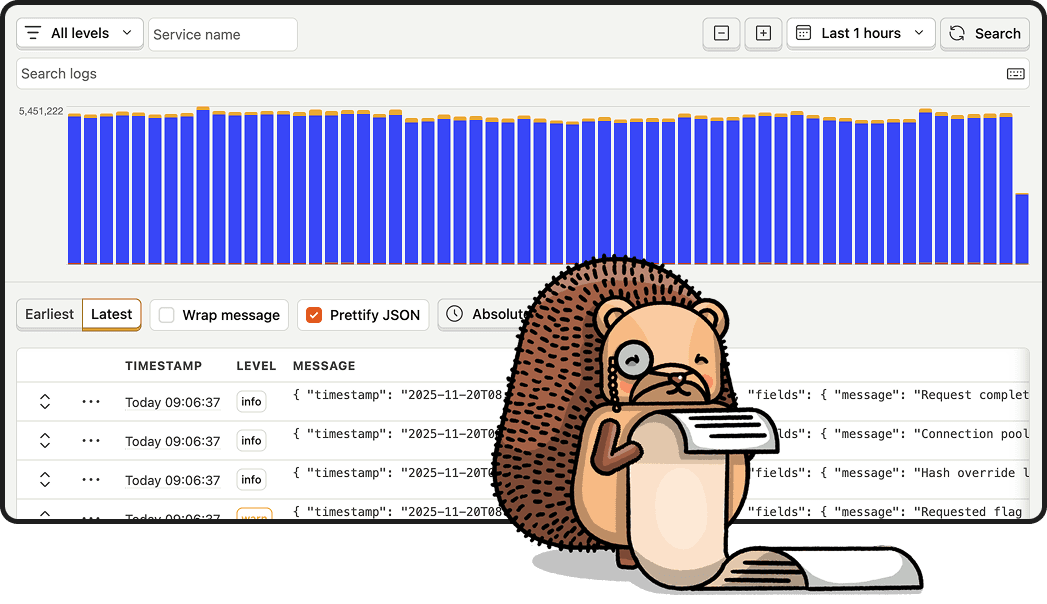Screen dimensions: 1047x604
Task: Click the calendar icon in time range picker
Action: pos(803,33)
